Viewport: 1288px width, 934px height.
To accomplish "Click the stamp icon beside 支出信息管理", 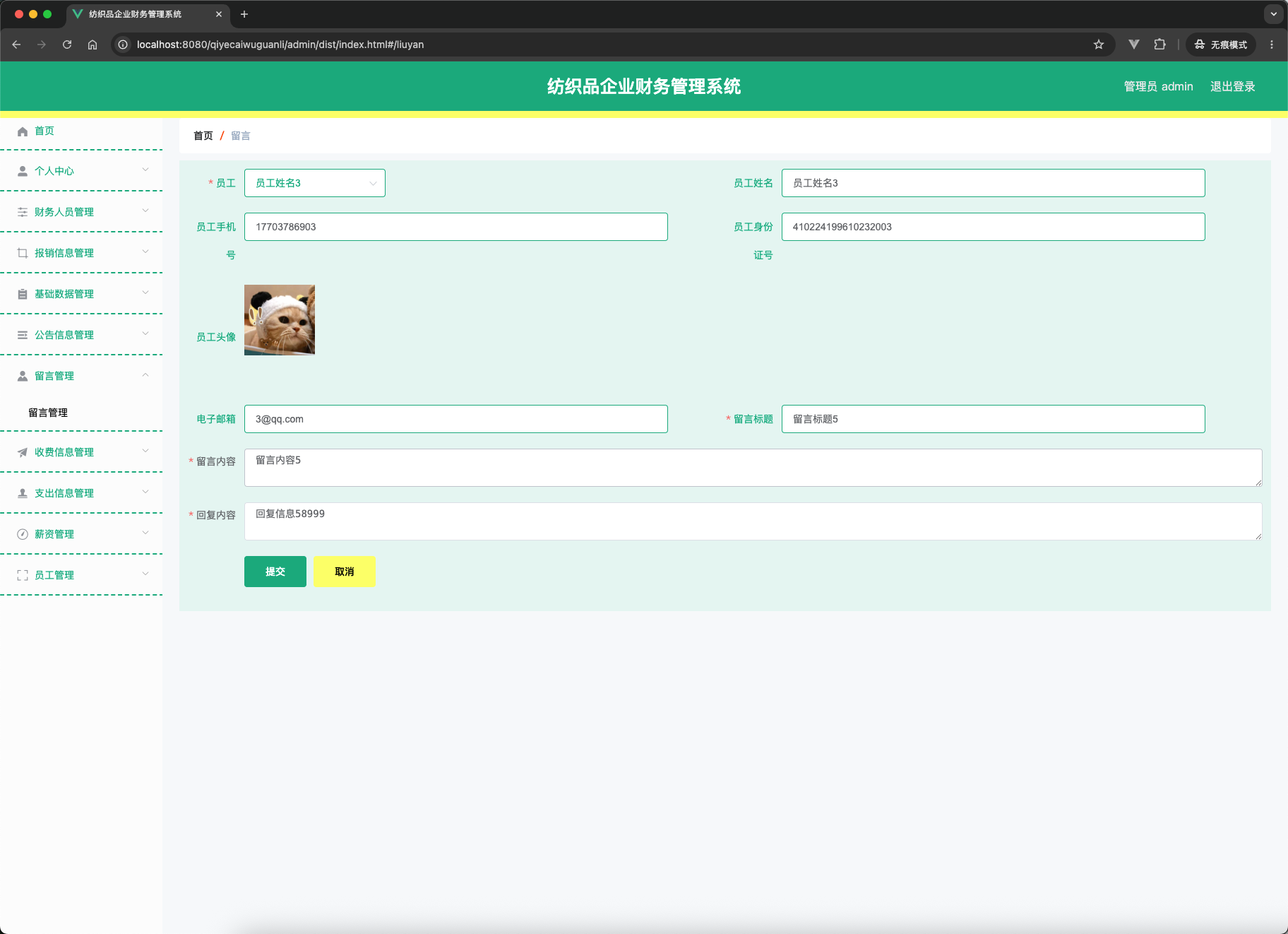I will click(x=23, y=493).
